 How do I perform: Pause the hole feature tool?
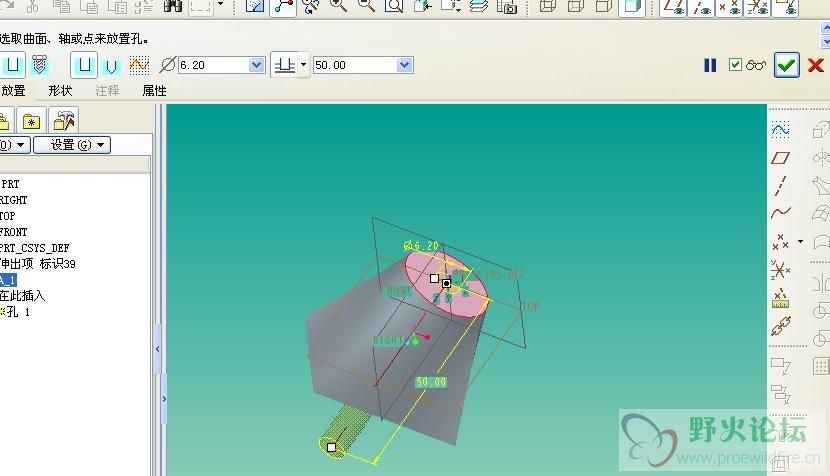(x=710, y=65)
